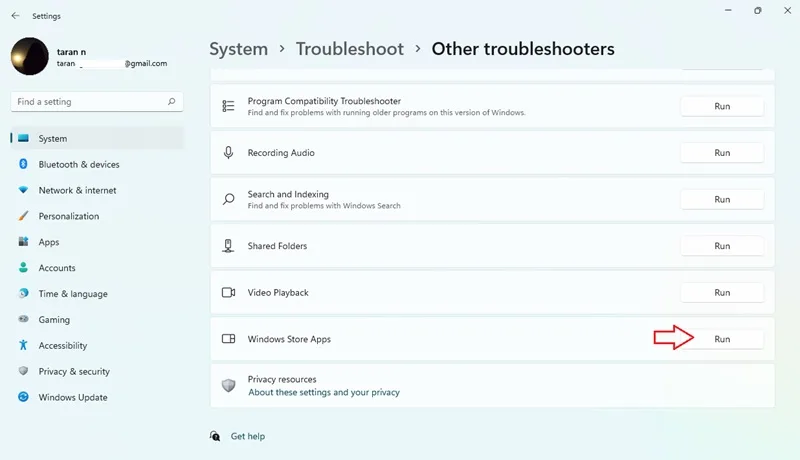Click the Program Compatibility list icon
The image size is (800, 460).
coord(228,106)
